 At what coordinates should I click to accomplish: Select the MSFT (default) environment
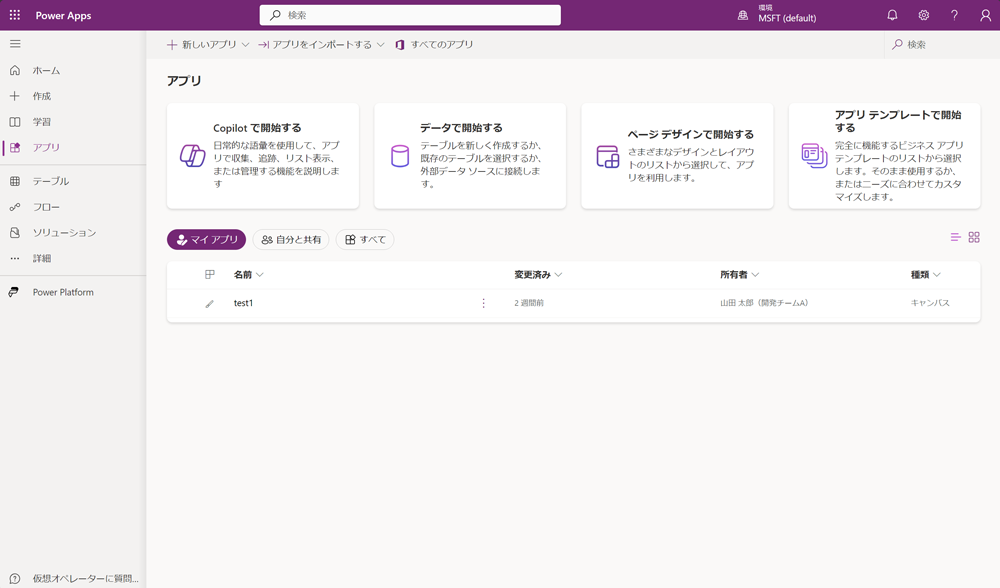point(787,18)
